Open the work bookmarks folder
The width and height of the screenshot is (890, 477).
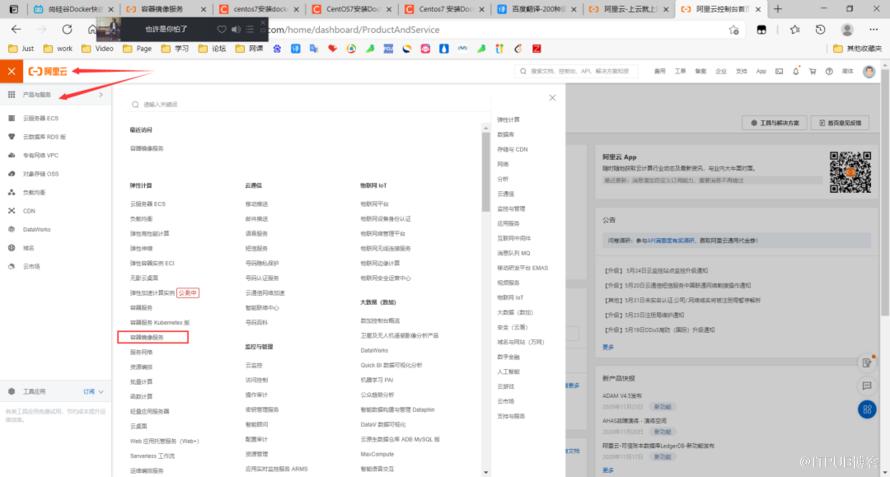58,49
